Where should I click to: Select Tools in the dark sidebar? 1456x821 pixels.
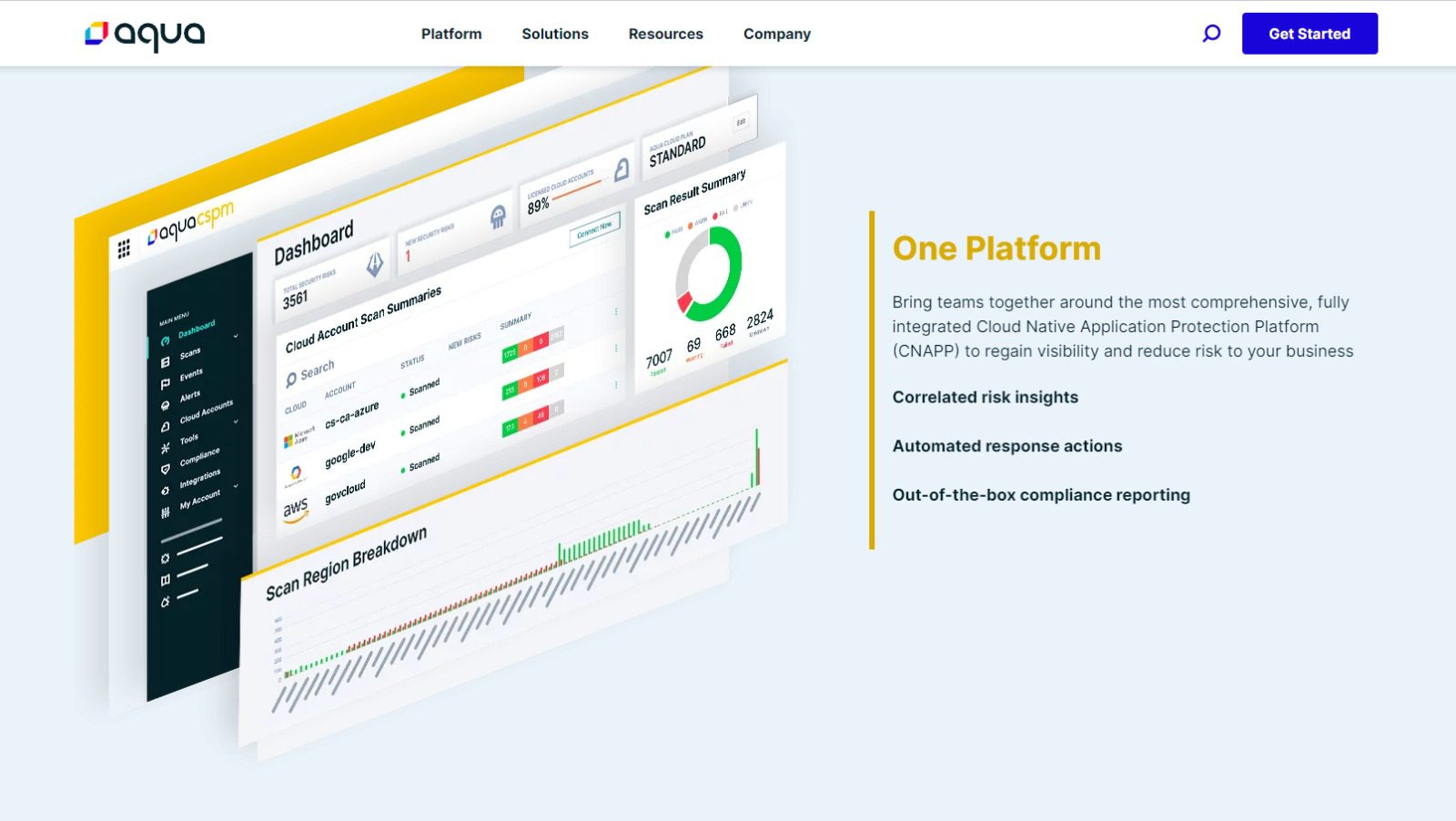(x=188, y=440)
